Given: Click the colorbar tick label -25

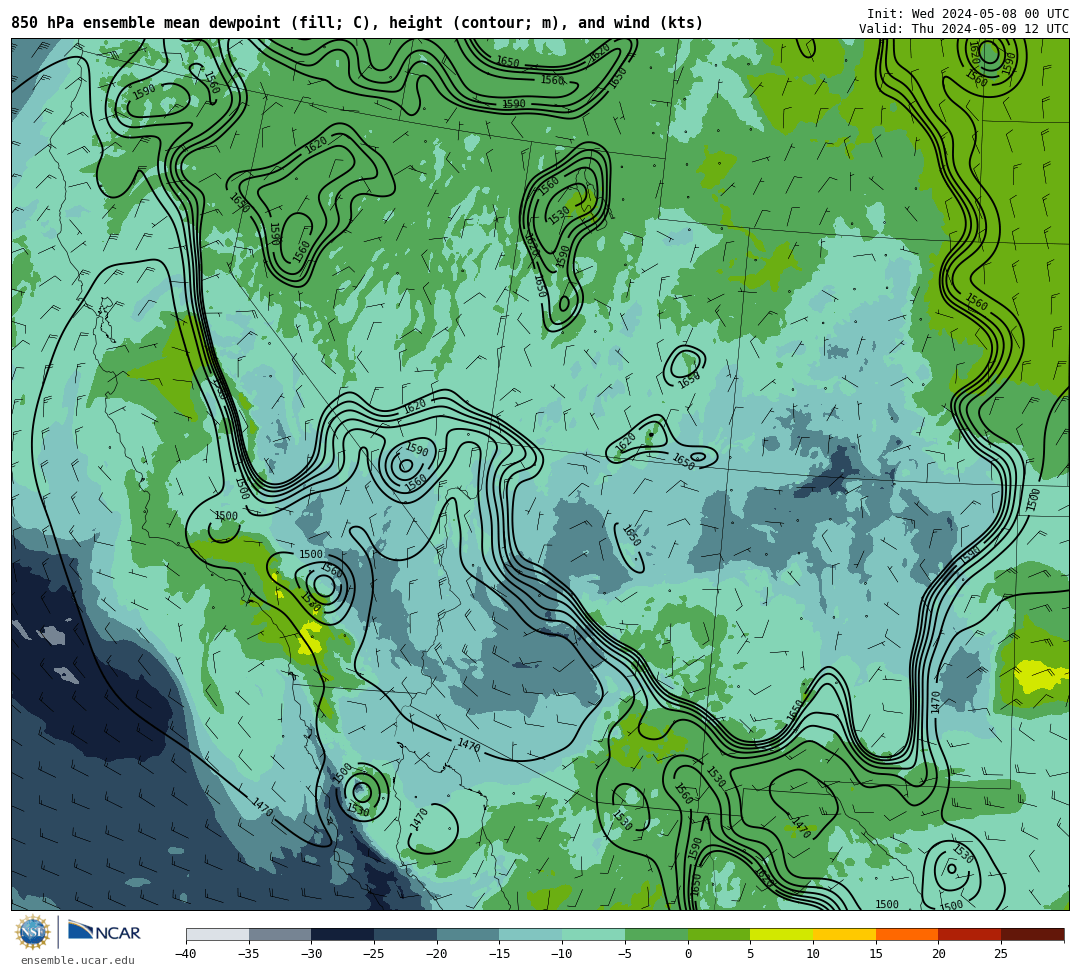Looking at the screenshot, I should (373, 954).
